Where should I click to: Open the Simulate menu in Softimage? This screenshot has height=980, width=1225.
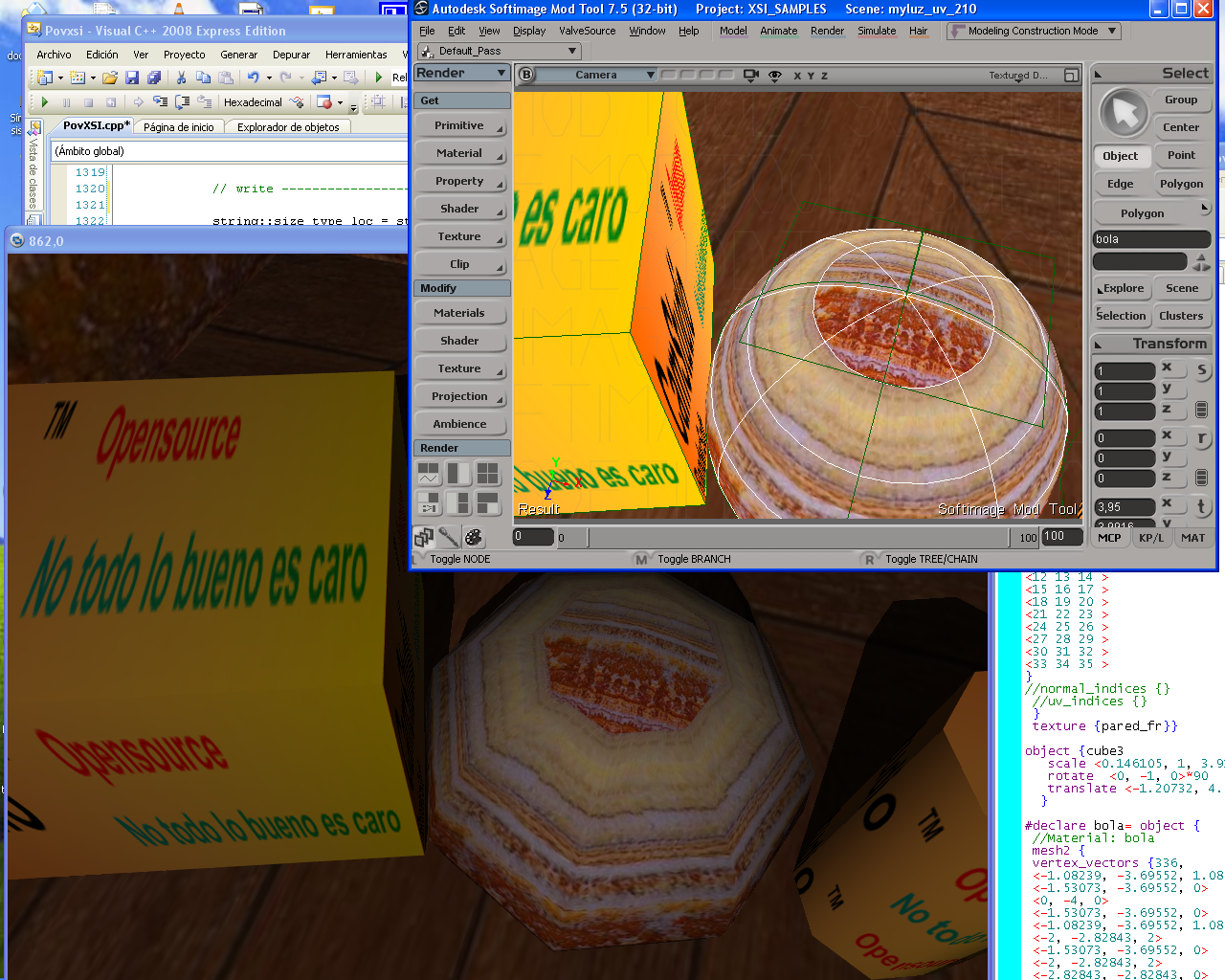click(x=877, y=31)
